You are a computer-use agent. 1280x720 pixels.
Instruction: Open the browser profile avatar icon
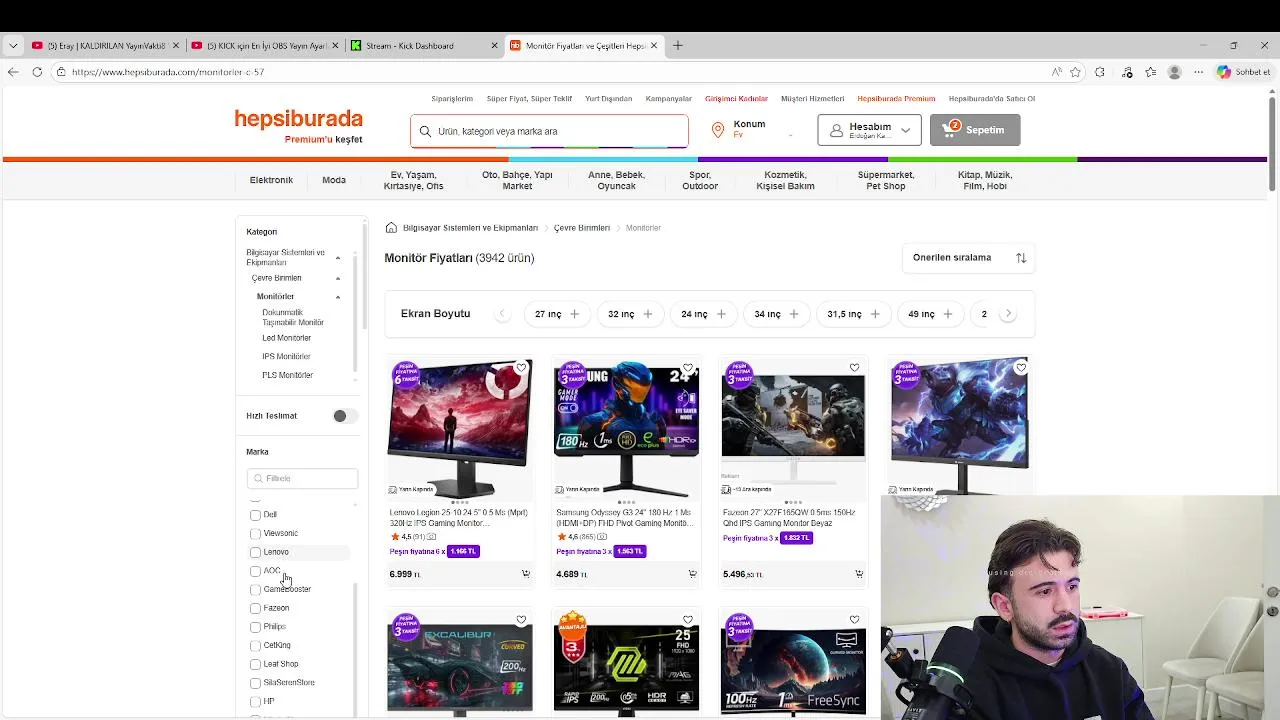click(x=1174, y=72)
